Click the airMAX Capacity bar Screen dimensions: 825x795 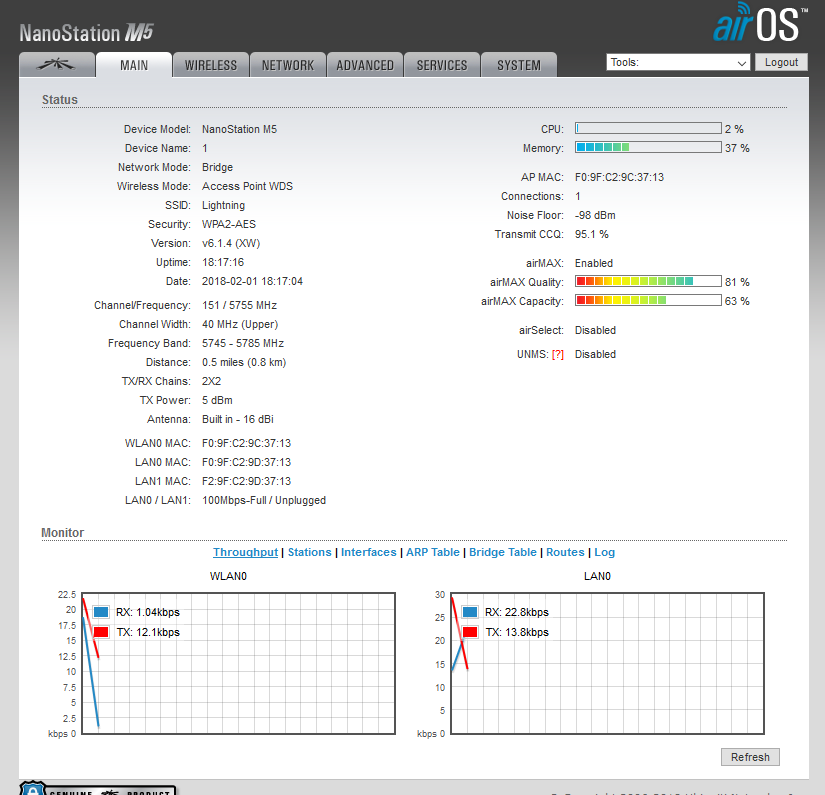[x=648, y=300]
